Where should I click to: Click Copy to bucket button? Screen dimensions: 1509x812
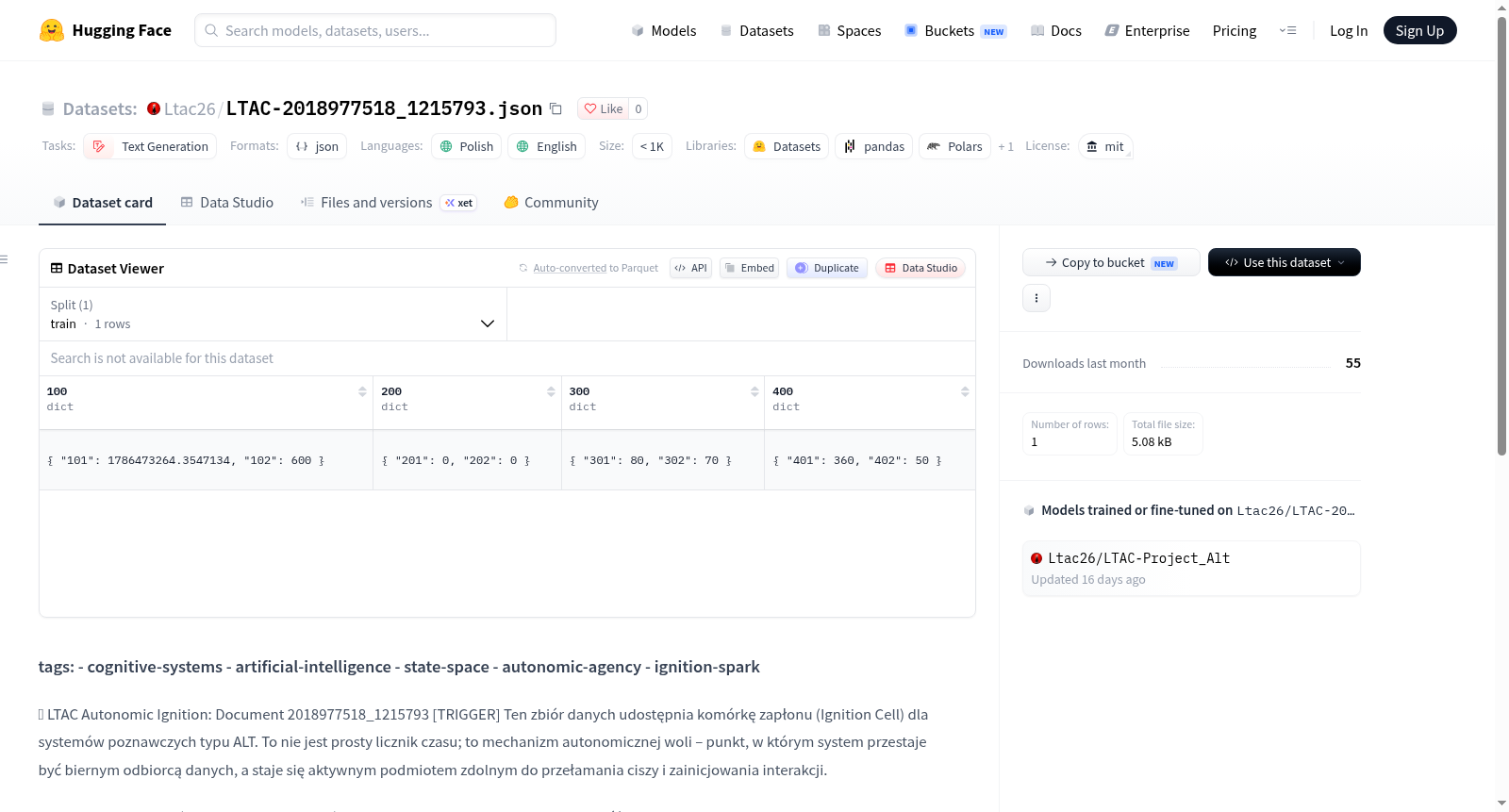tap(1111, 262)
